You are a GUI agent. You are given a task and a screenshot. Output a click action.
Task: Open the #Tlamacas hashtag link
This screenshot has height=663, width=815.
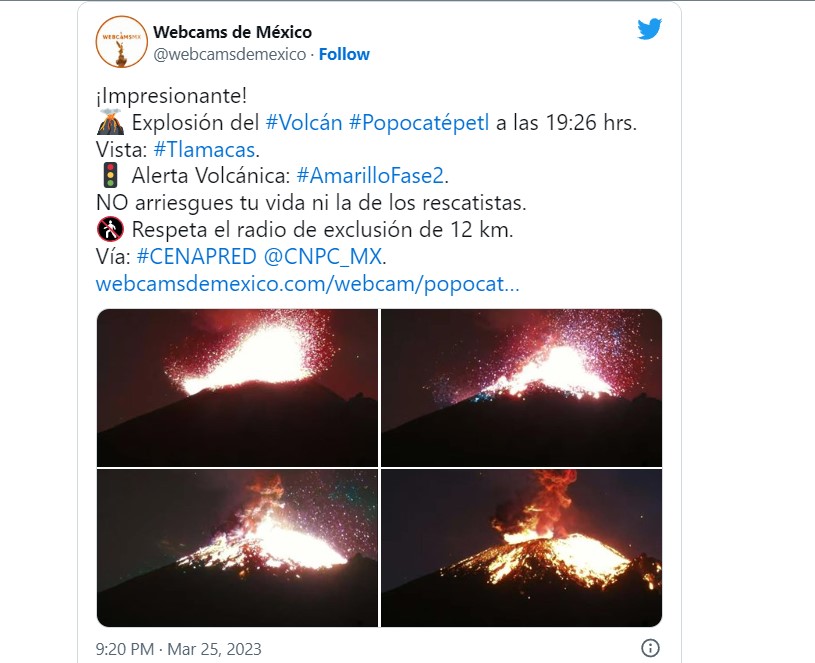coord(204,150)
